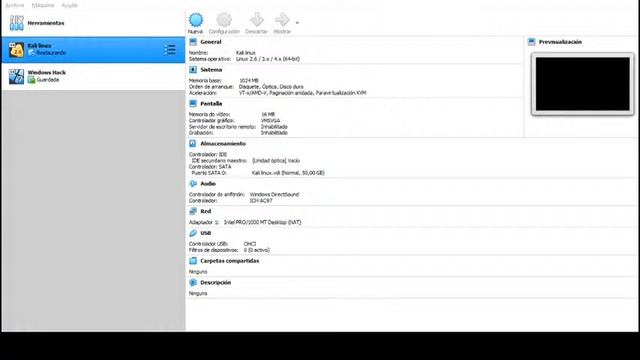The width and height of the screenshot is (640, 360).
Task: Click the Windows DirectSound audio driver value
Action: pos(274,195)
